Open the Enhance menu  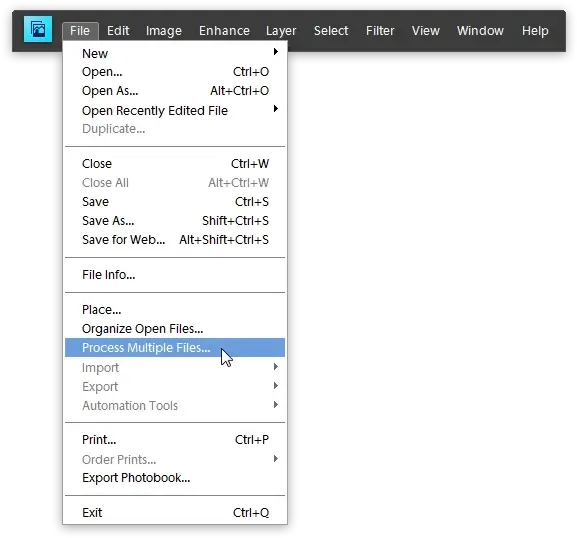click(x=224, y=31)
